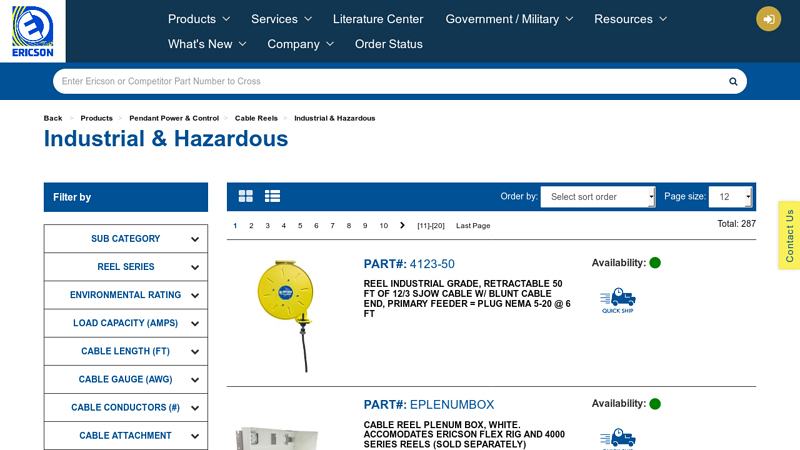Click Filter by header
The width and height of the screenshot is (800, 450).
[x=126, y=197]
